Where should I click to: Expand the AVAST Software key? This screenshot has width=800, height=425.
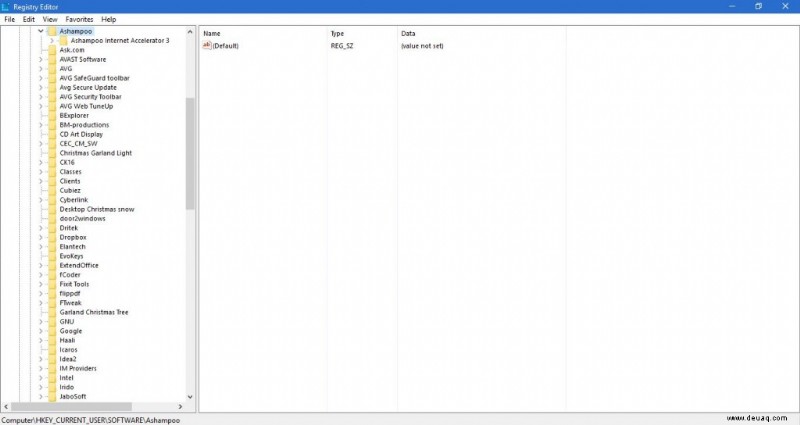(x=41, y=59)
